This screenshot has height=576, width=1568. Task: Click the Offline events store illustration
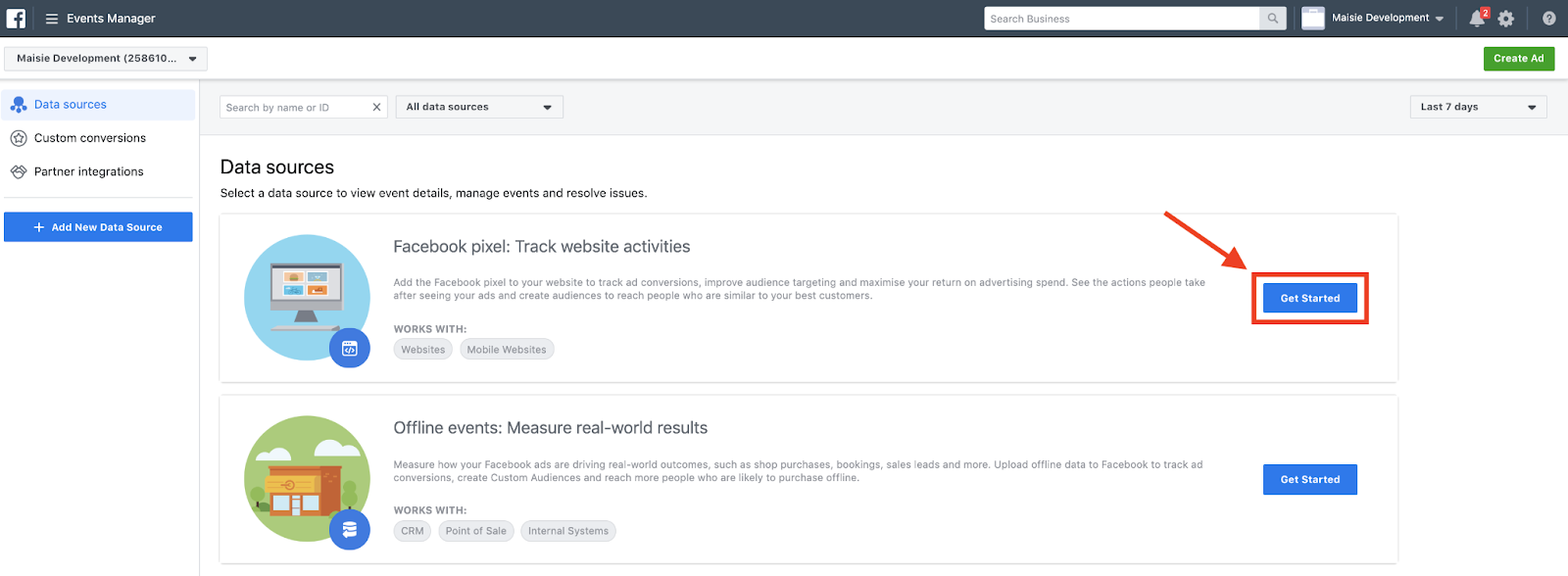tap(307, 479)
